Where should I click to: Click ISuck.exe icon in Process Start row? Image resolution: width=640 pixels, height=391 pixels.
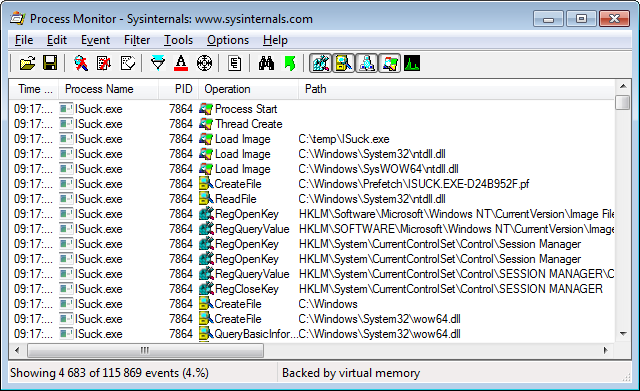(x=66, y=109)
